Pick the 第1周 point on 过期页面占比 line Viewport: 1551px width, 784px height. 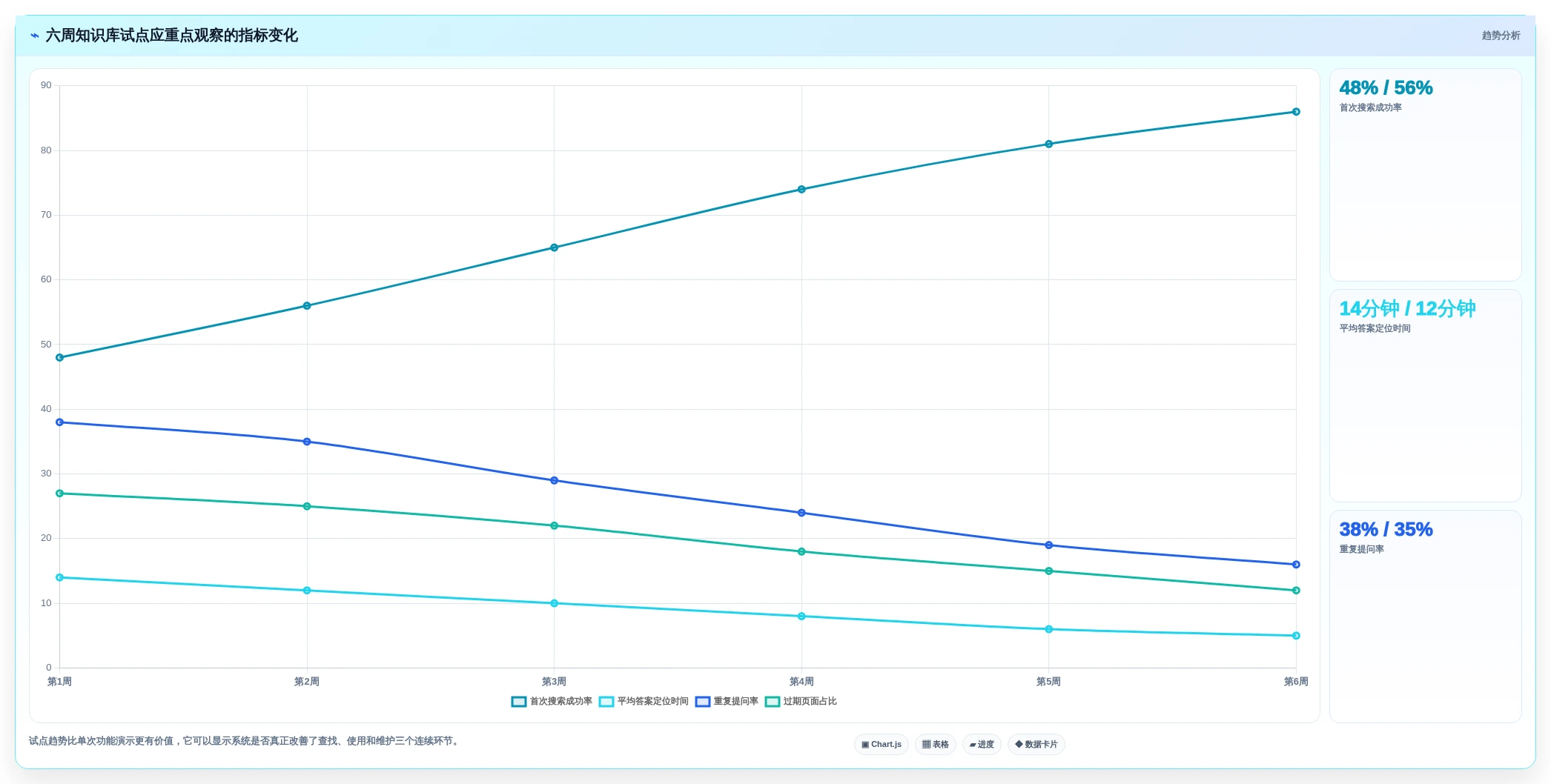pos(60,494)
